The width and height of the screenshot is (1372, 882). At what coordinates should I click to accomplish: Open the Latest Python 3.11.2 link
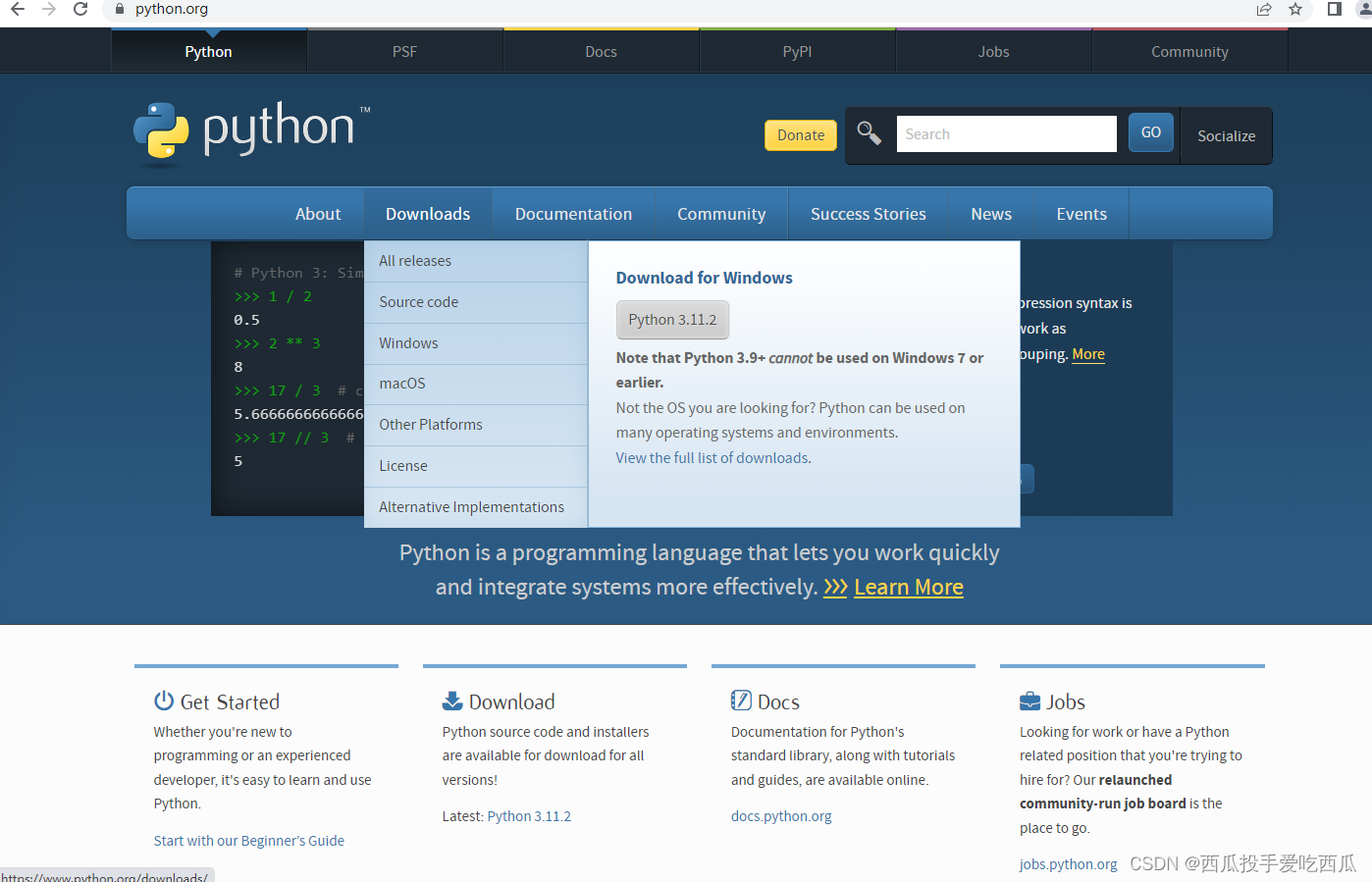point(529,816)
